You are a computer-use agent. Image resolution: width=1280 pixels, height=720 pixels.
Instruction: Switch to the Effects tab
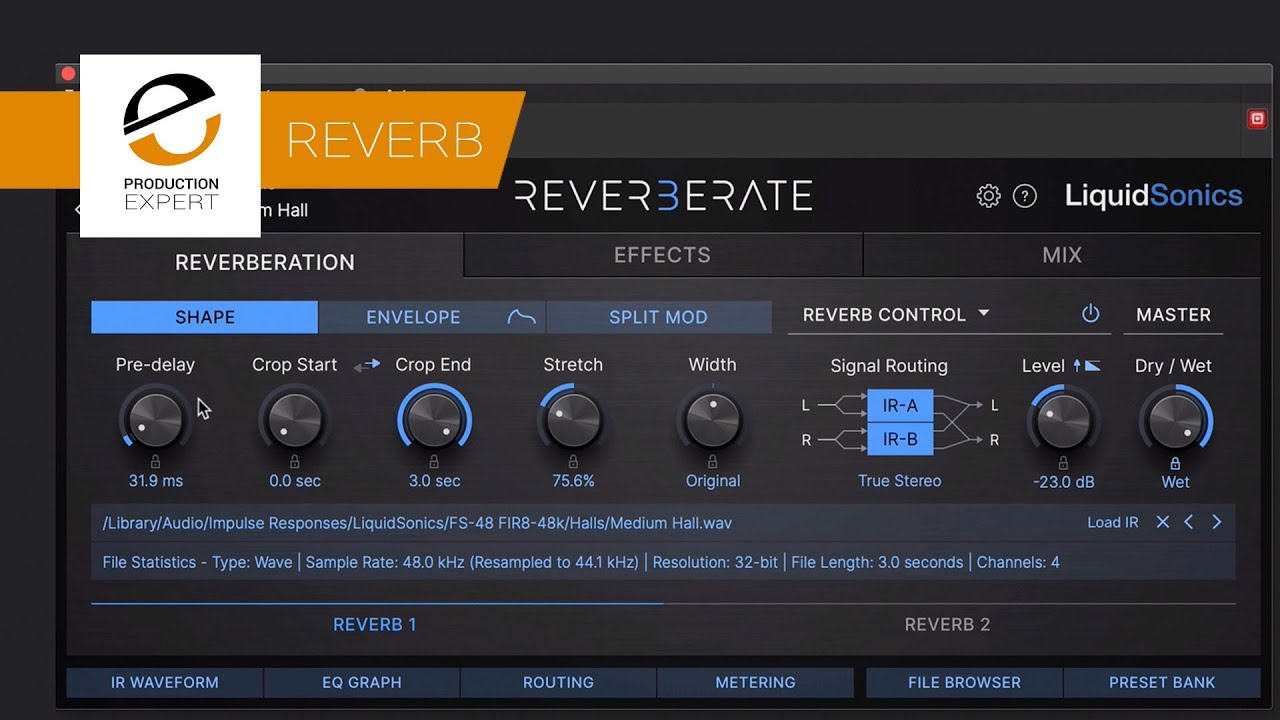click(662, 255)
